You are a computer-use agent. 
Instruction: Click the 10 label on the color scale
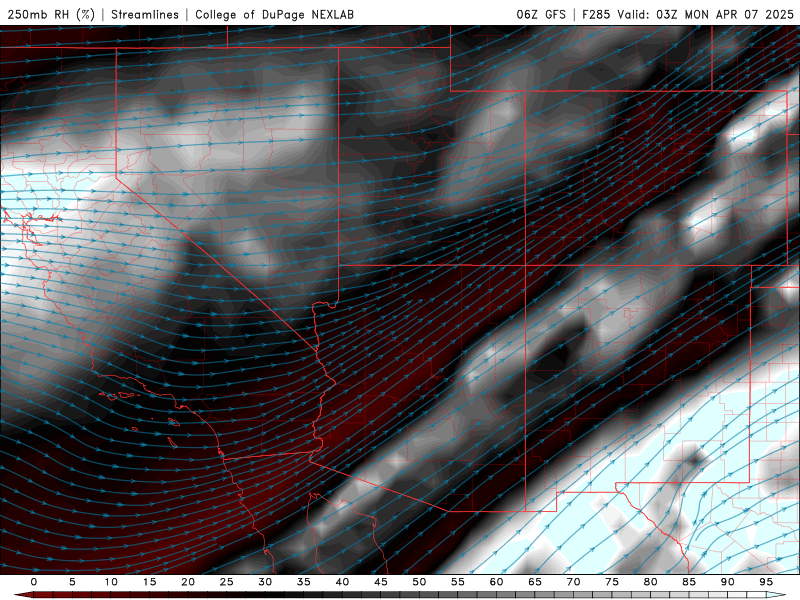[111, 582]
